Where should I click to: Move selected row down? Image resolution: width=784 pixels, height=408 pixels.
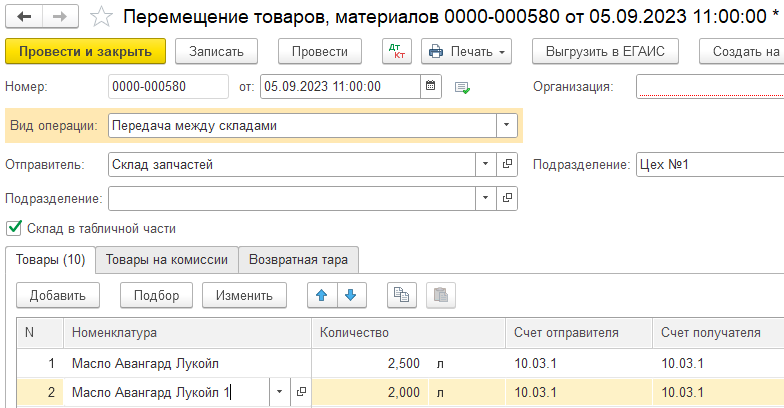click(x=351, y=294)
